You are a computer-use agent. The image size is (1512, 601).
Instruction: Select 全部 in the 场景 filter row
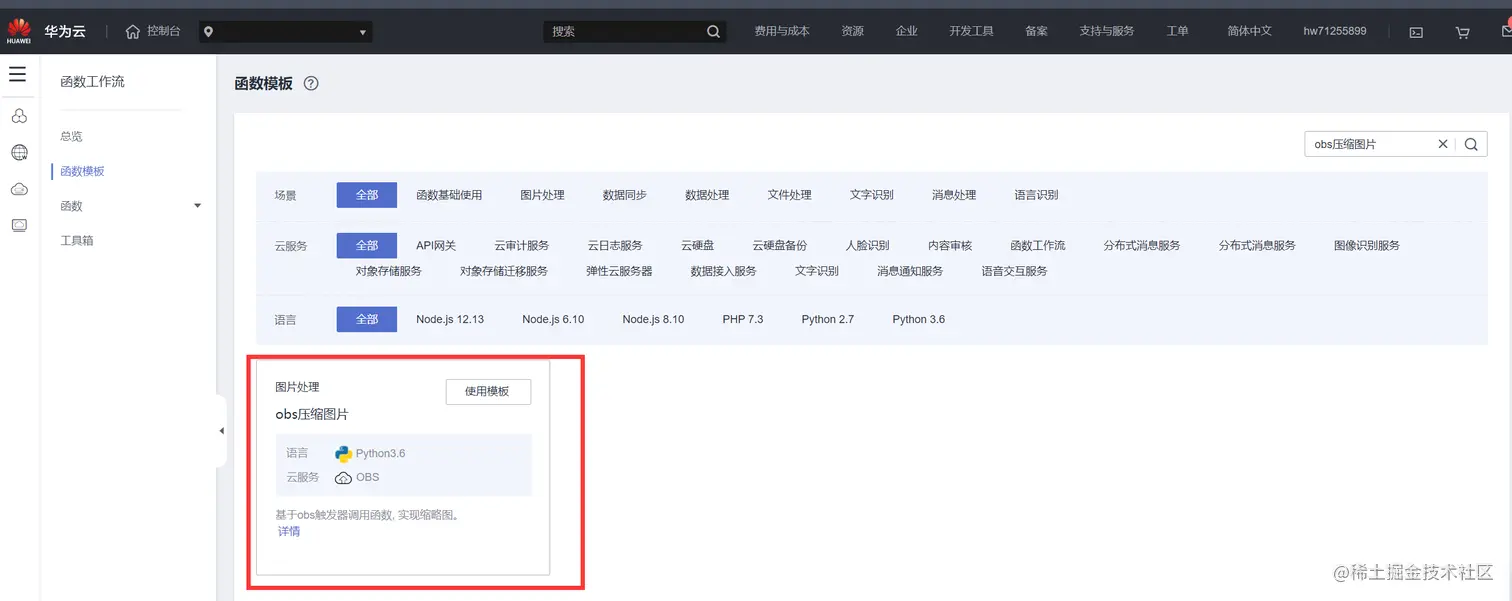tap(367, 195)
